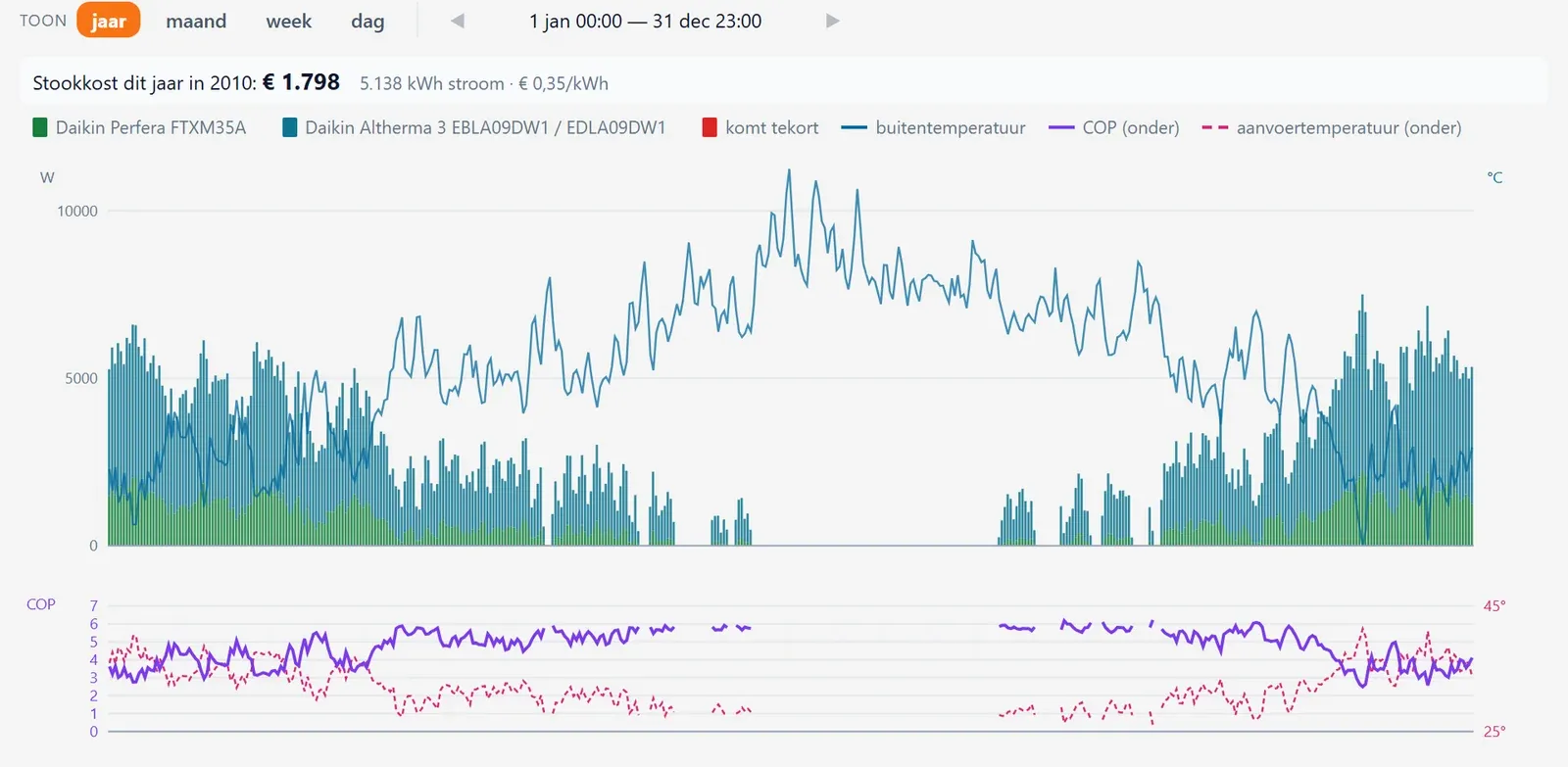This screenshot has width=1568, height=767.
Task: Click the TOON label
Action: point(43,21)
